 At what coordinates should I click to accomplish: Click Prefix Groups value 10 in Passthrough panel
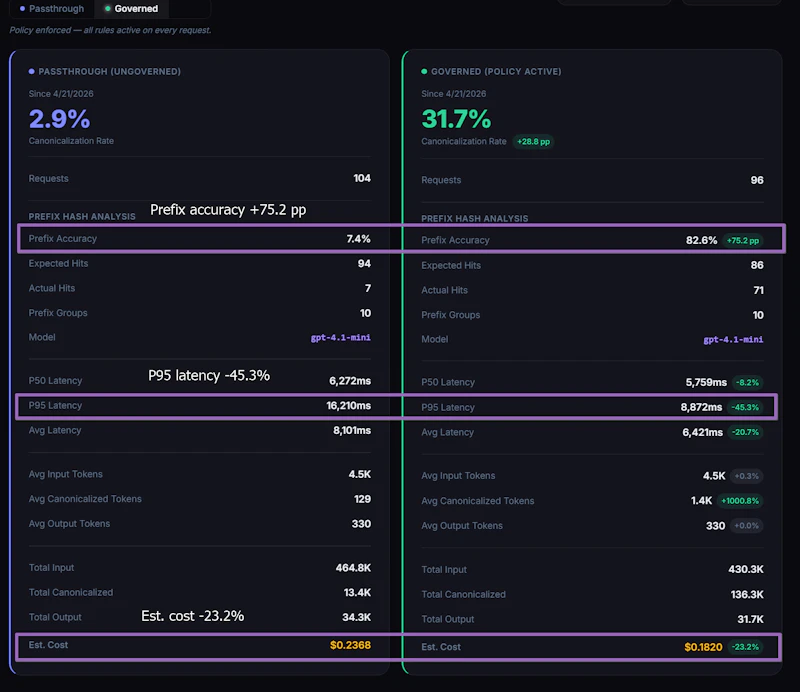point(365,313)
